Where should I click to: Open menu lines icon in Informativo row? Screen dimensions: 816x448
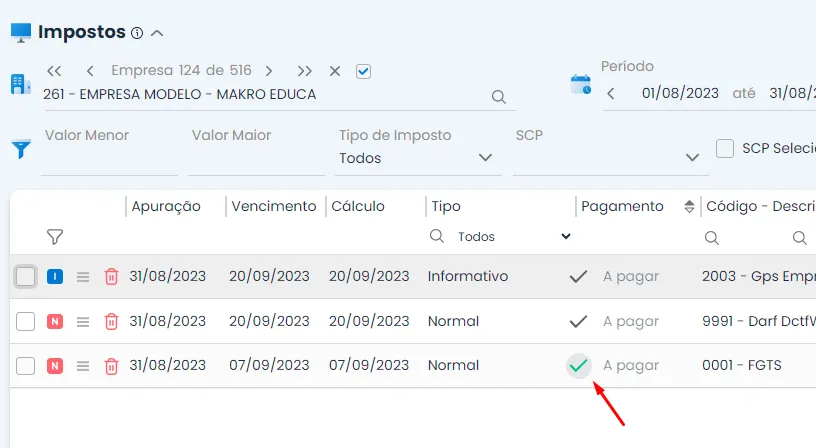tap(83, 277)
